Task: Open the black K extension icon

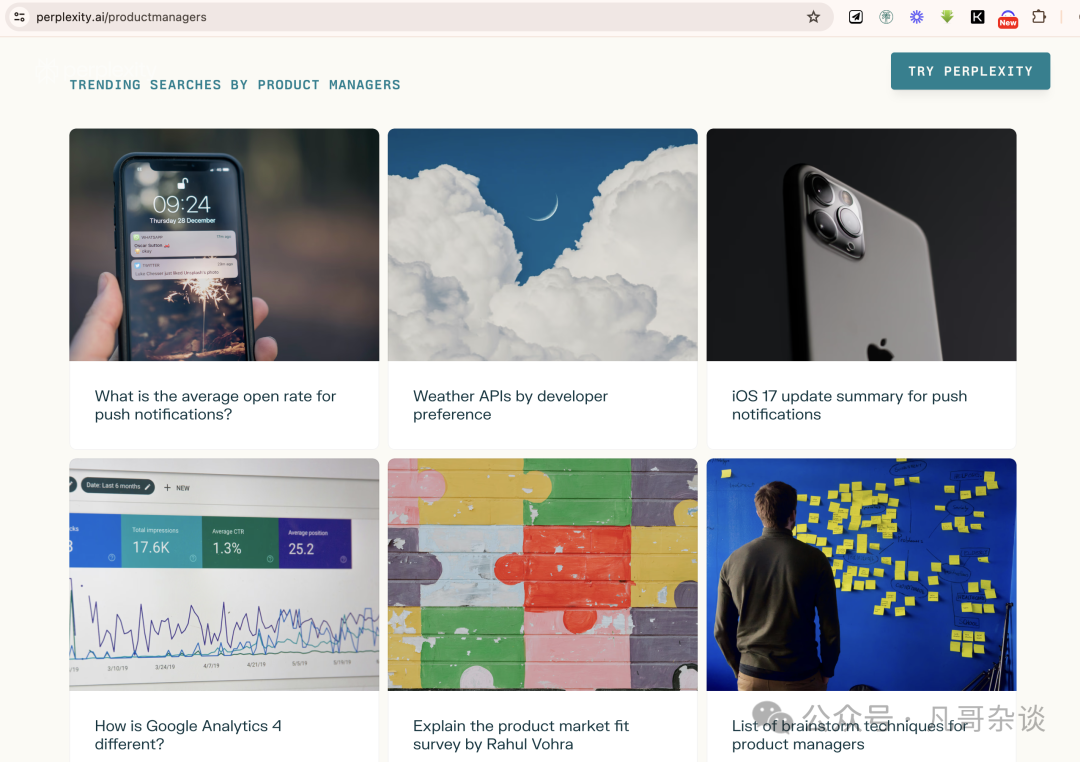Action: tap(977, 17)
